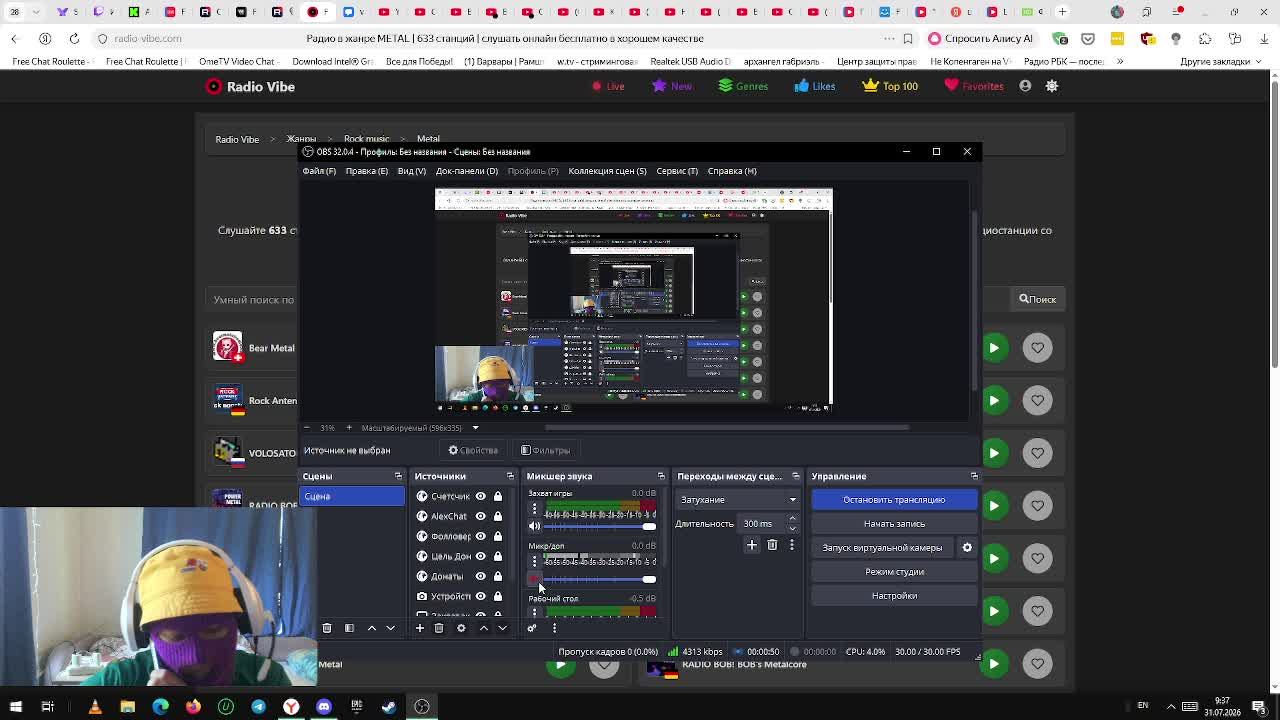Open transition properties three-dot menu
Screen dimensions: 1280x720
[791, 545]
